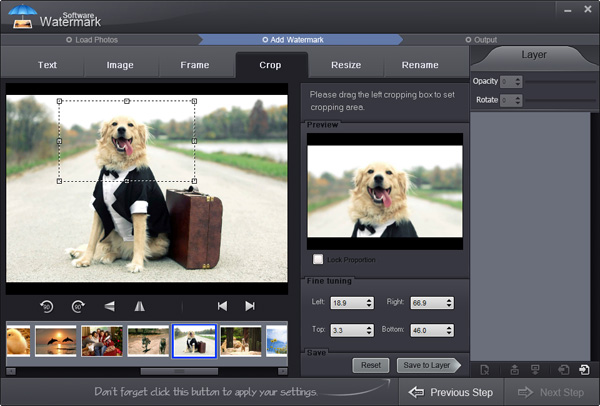This screenshot has width=600, height=406.
Task: Open the Image tab
Action: coord(120,65)
